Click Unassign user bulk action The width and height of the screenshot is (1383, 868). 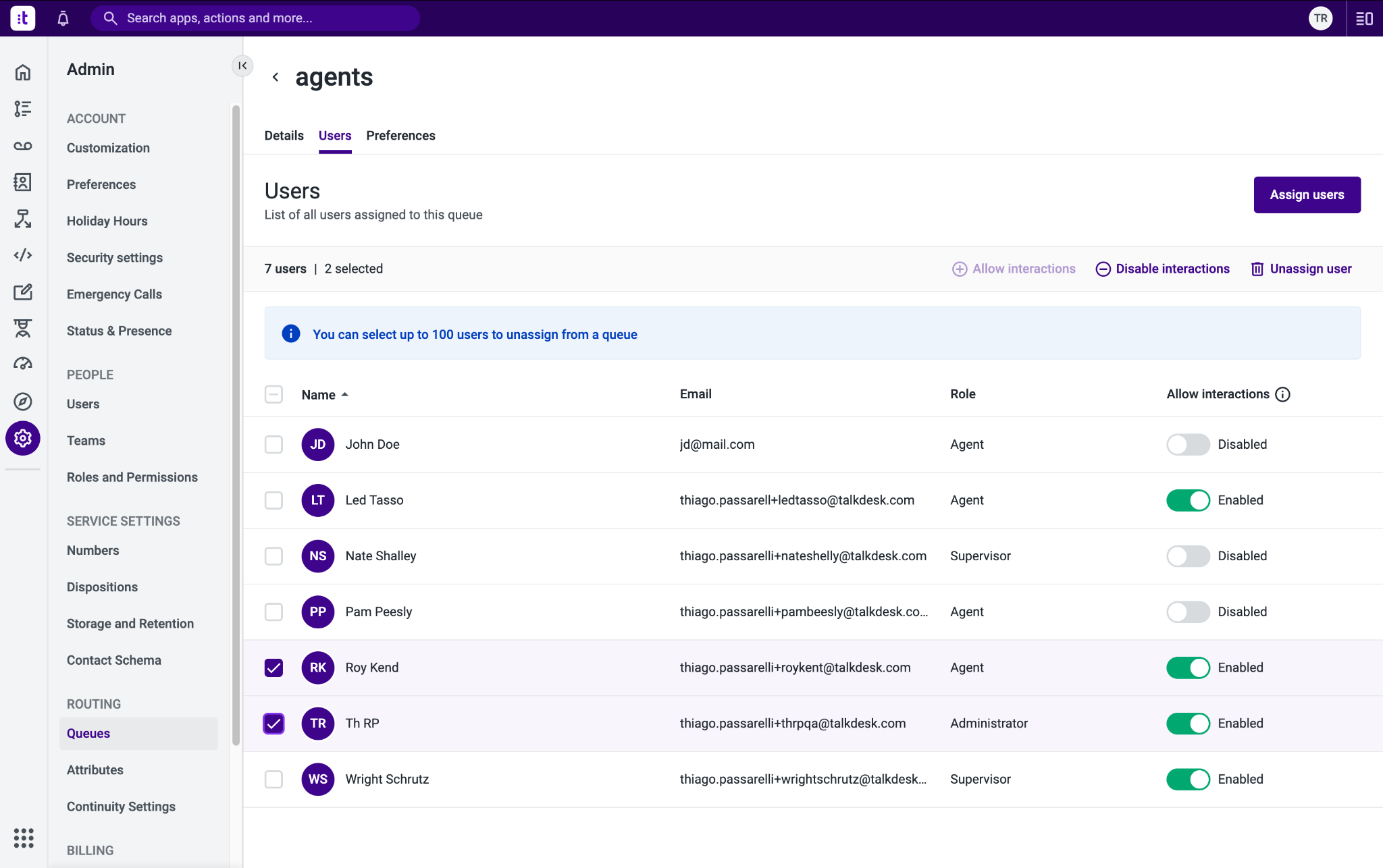pos(1301,269)
